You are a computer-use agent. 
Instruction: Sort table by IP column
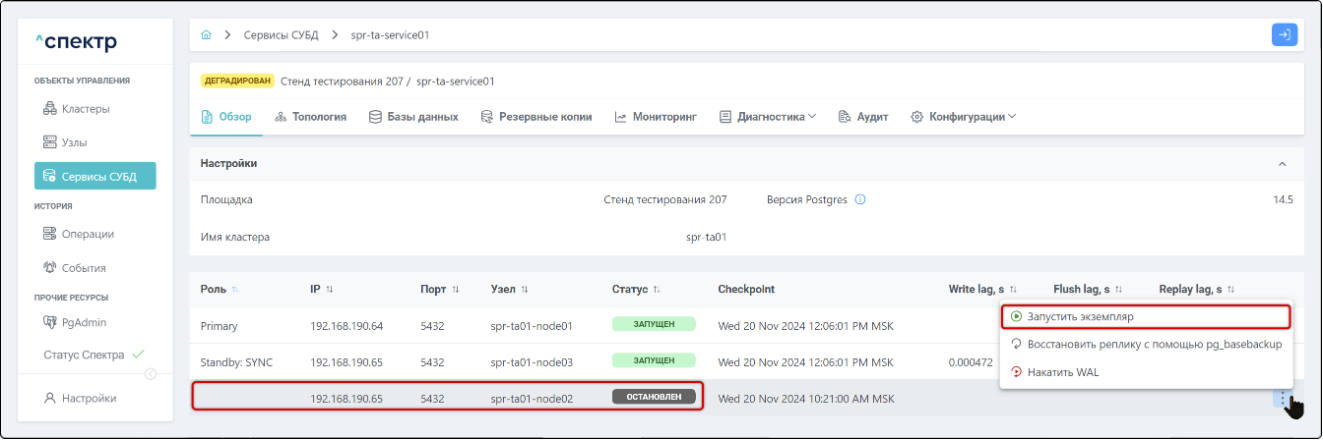pos(329,290)
